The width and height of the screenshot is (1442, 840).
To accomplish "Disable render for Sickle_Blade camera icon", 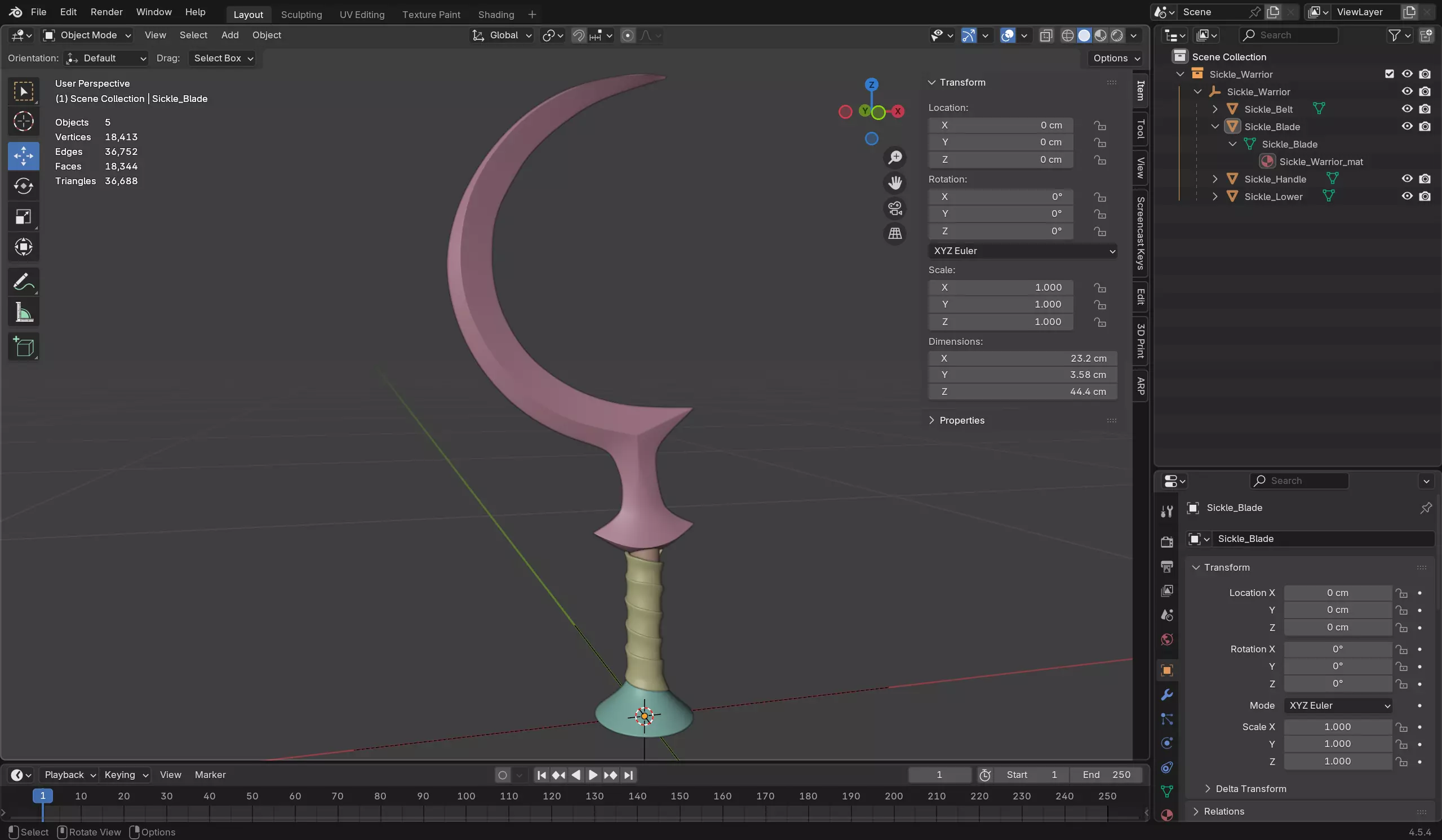I will 1425,126.
